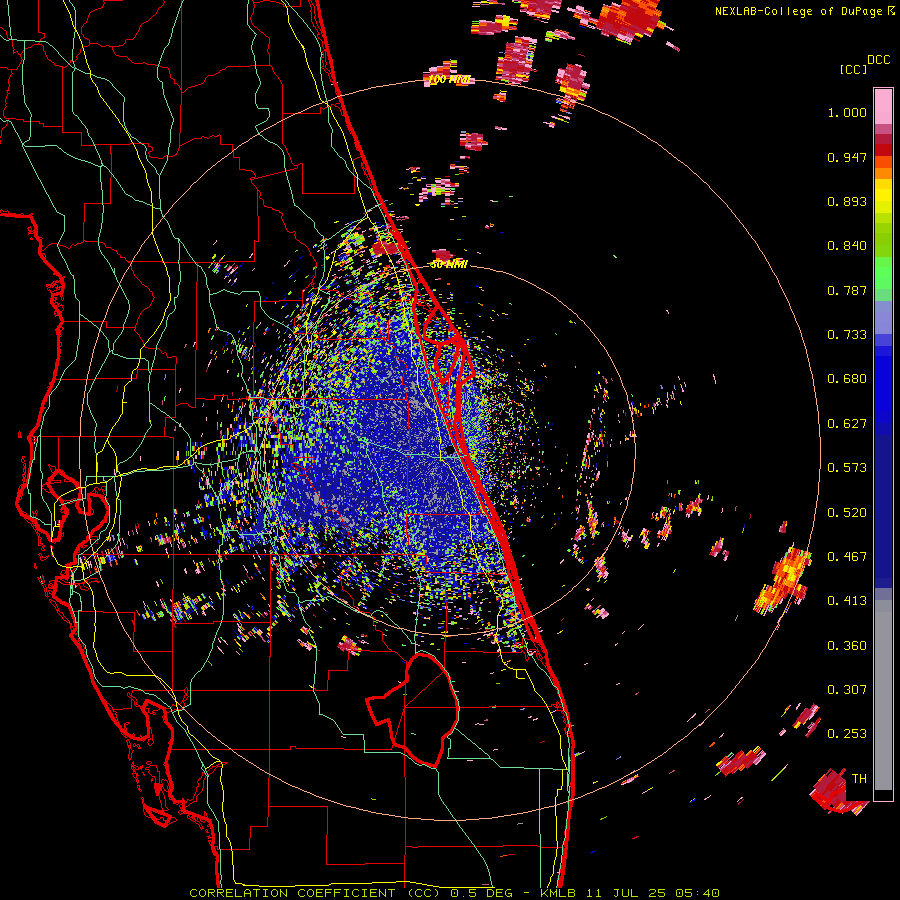Select the 0.840 scale value
Viewport: 900px width, 900px height.
(x=847, y=246)
